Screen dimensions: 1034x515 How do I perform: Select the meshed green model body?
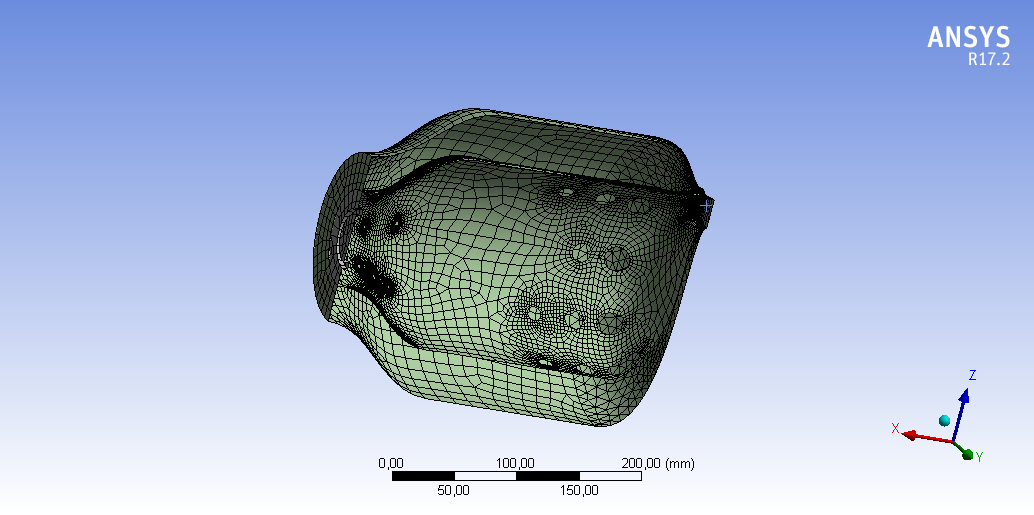tap(512, 267)
